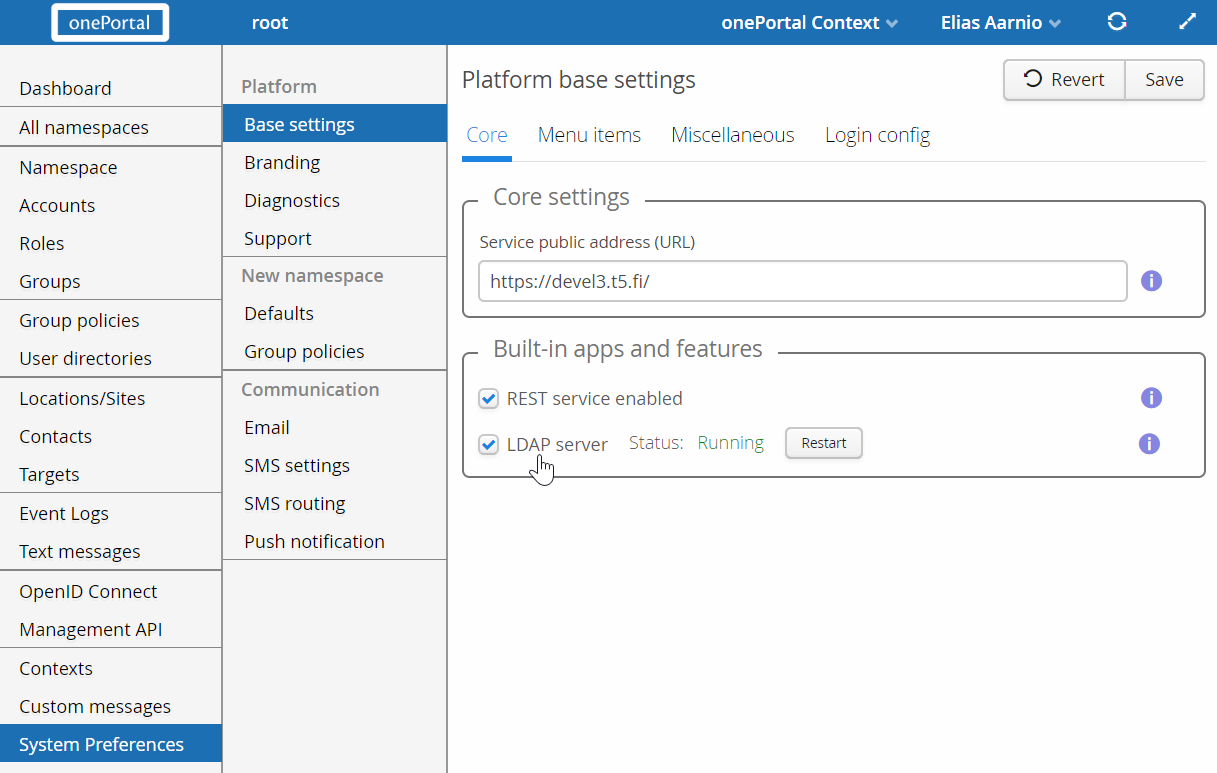Click the Revert button
This screenshot has height=773, width=1217.
pos(1064,80)
